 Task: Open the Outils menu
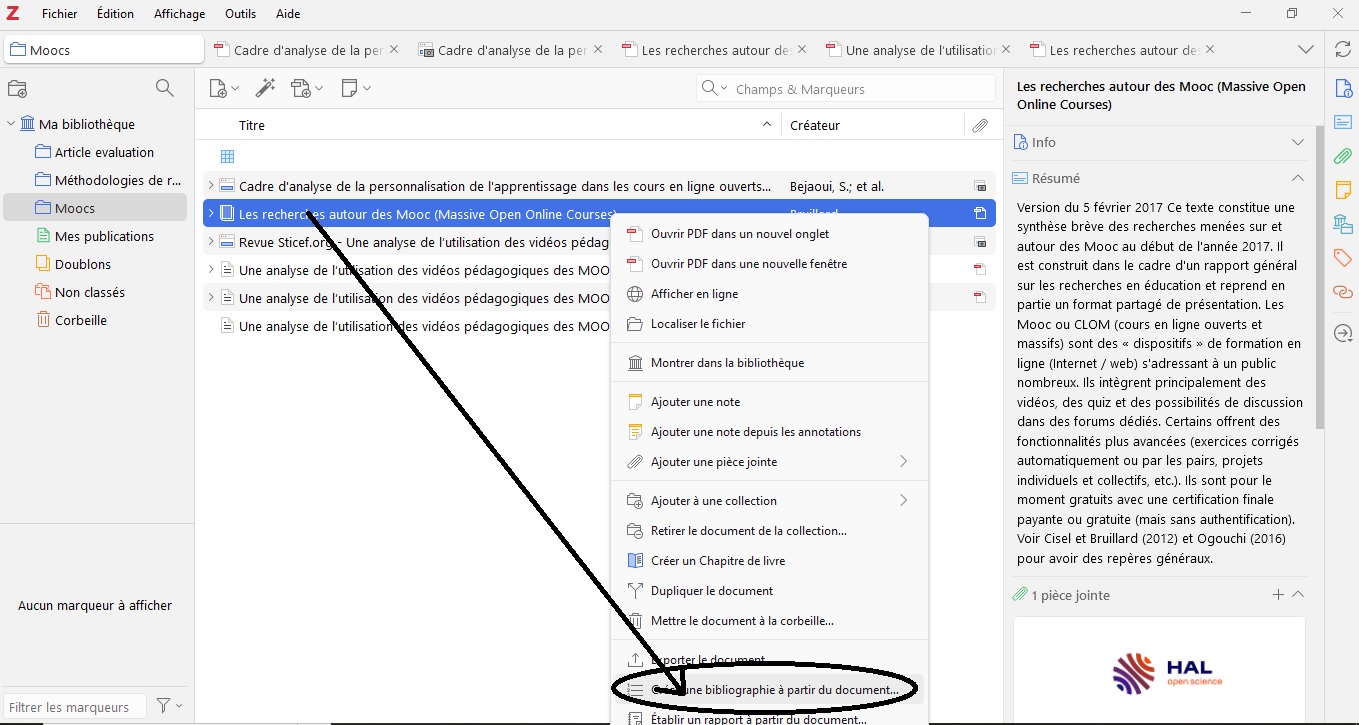[240, 14]
